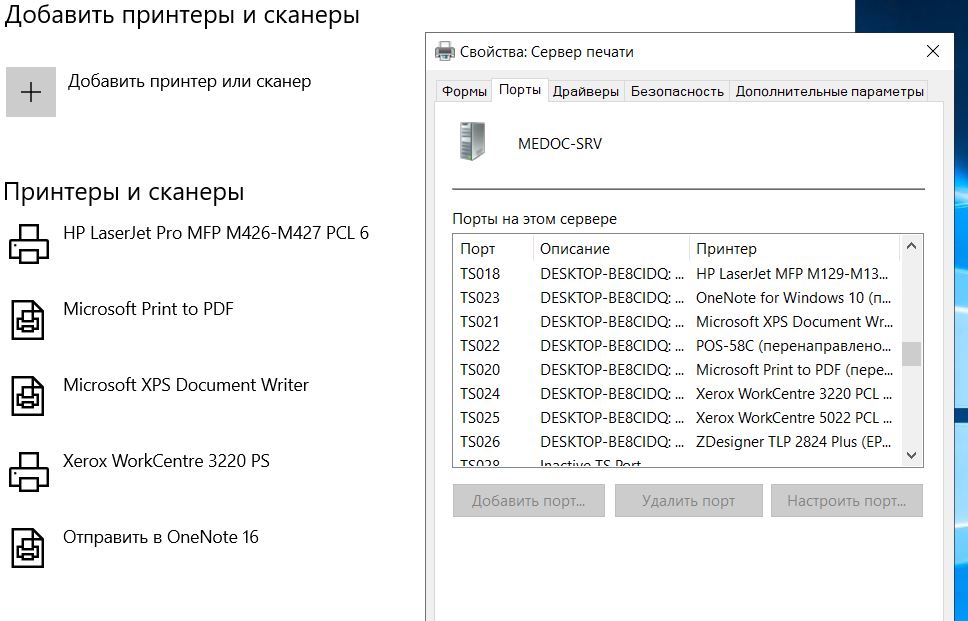This screenshot has width=968, height=621.
Task: Select the Отправить в OneNote 16 icon
Action: tap(28, 548)
